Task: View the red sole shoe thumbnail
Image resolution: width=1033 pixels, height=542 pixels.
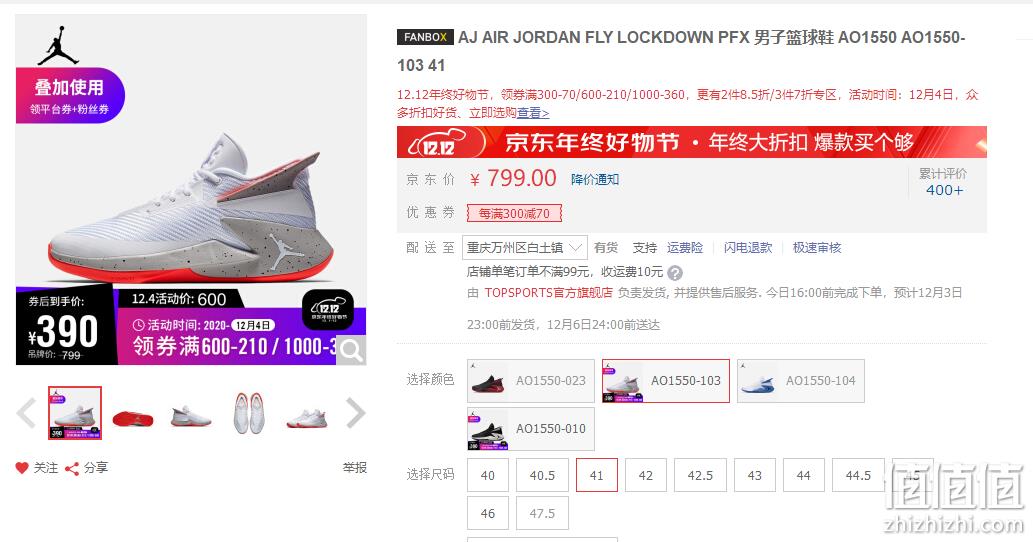Action: [132, 415]
